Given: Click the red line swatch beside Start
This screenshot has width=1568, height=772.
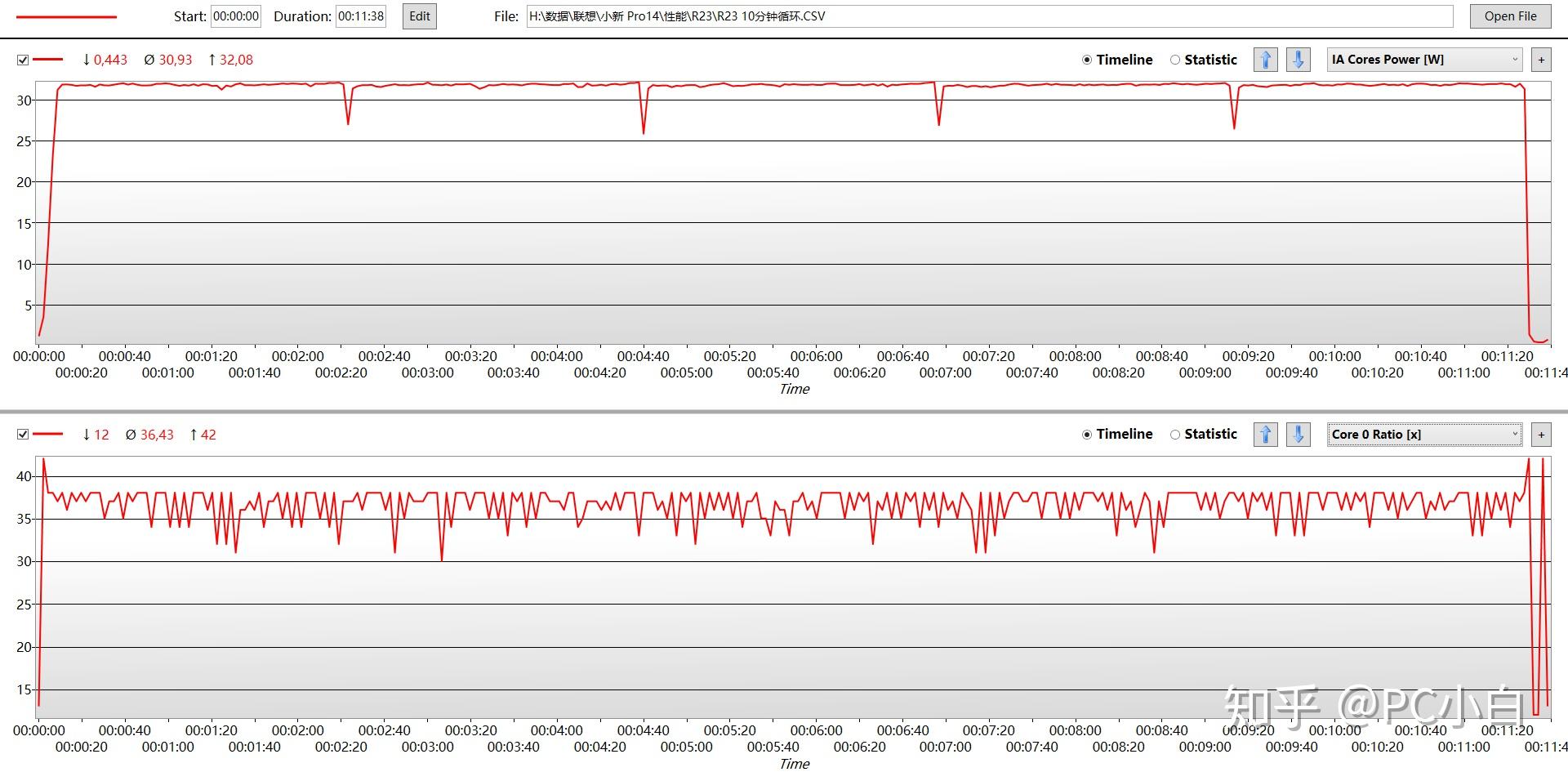Looking at the screenshot, I should pos(66,17).
